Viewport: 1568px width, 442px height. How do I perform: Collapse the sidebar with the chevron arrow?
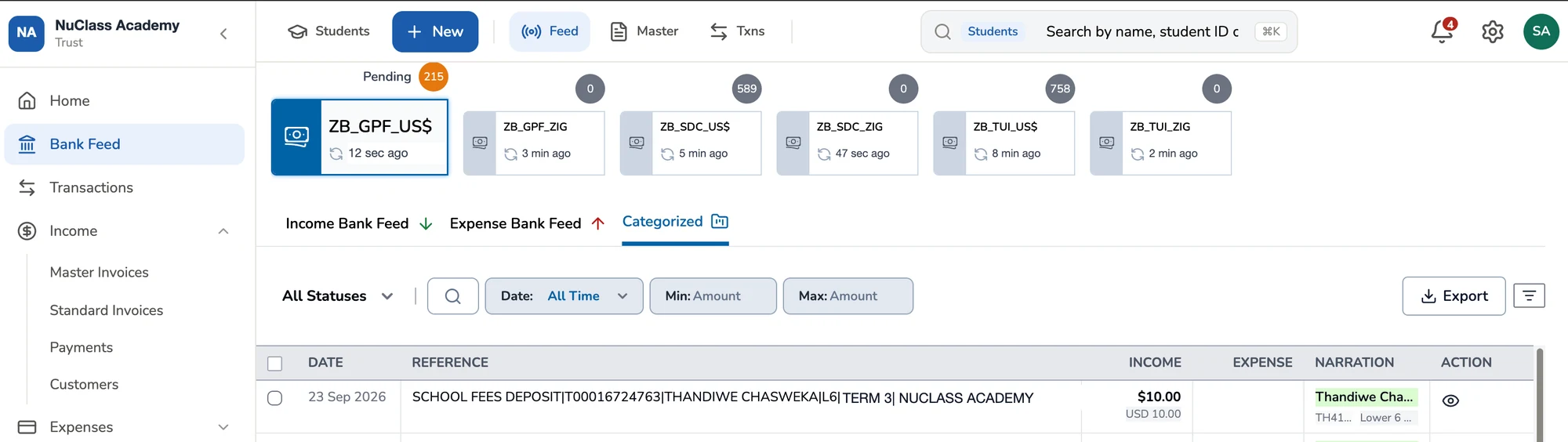223,34
